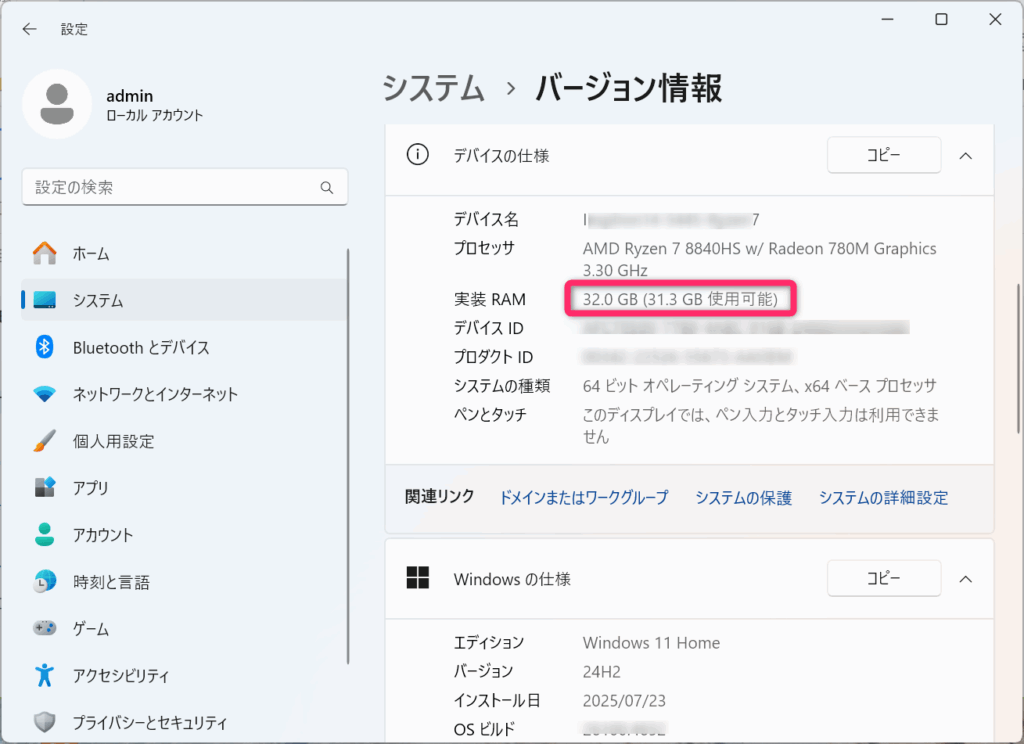Screen dimensions: 1024x744
Task: Collapse the Windows の仕様 section chevron
Action: click(x=965, y=579)
